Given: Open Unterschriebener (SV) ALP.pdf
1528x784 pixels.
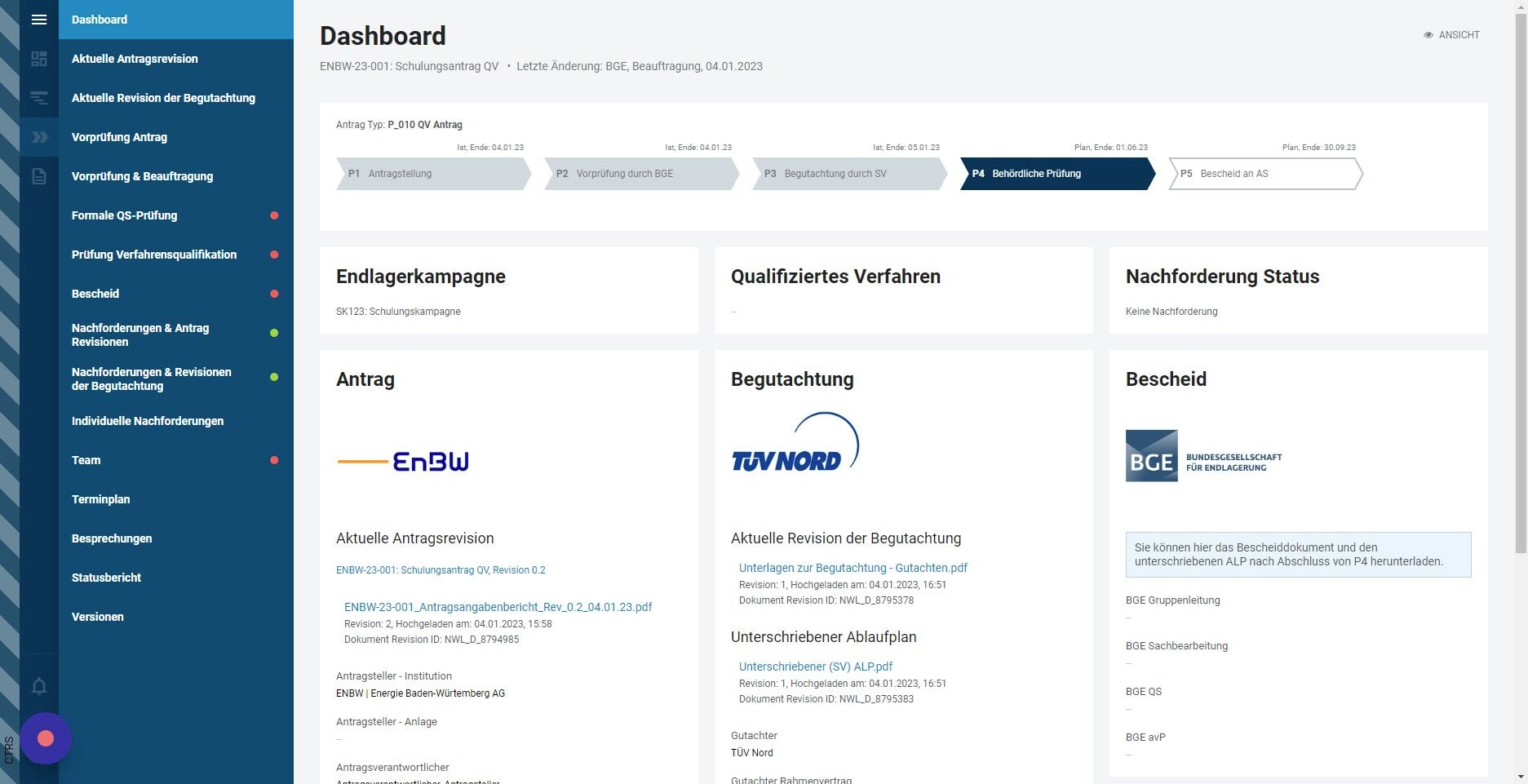Looking at the screenshot, I should tap(816, 667).
